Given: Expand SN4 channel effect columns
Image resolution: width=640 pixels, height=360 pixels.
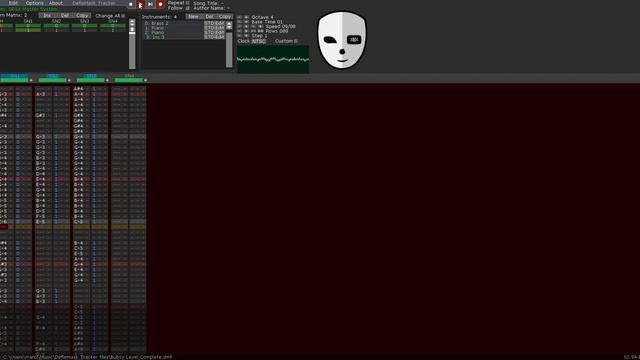Looking at the screenshot, I should pos(145,80).
